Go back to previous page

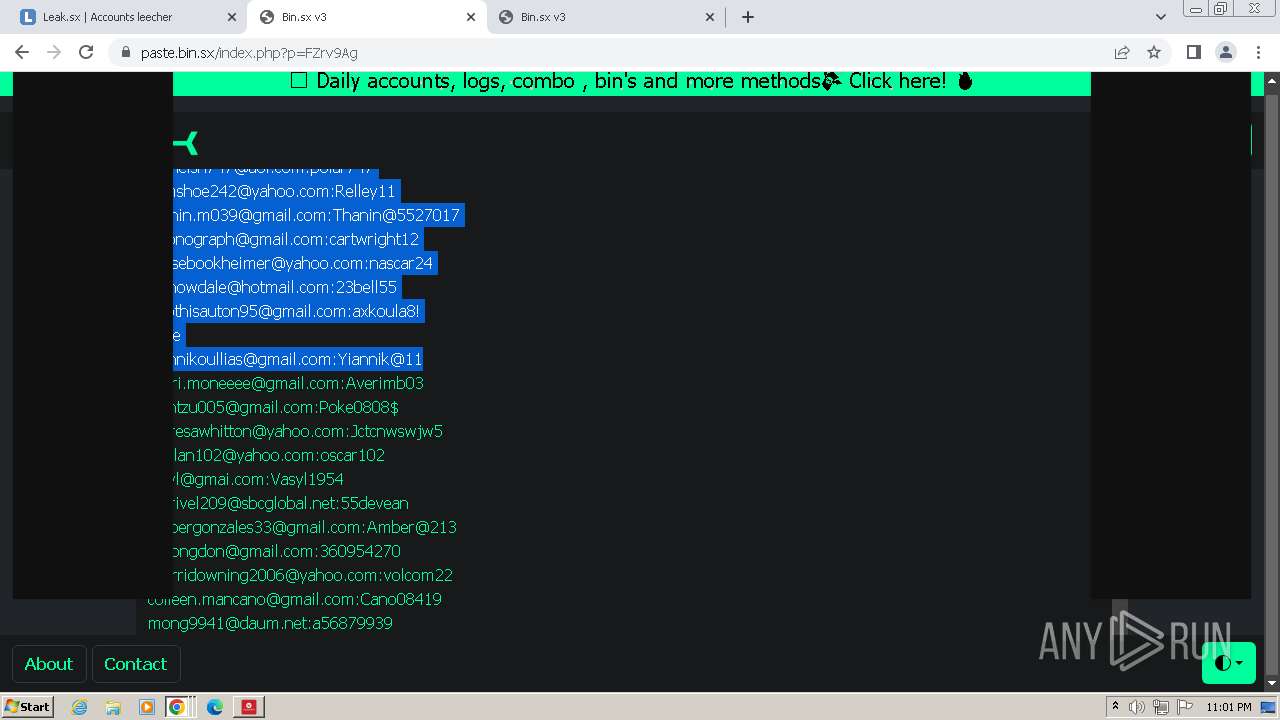click(22, 52)
